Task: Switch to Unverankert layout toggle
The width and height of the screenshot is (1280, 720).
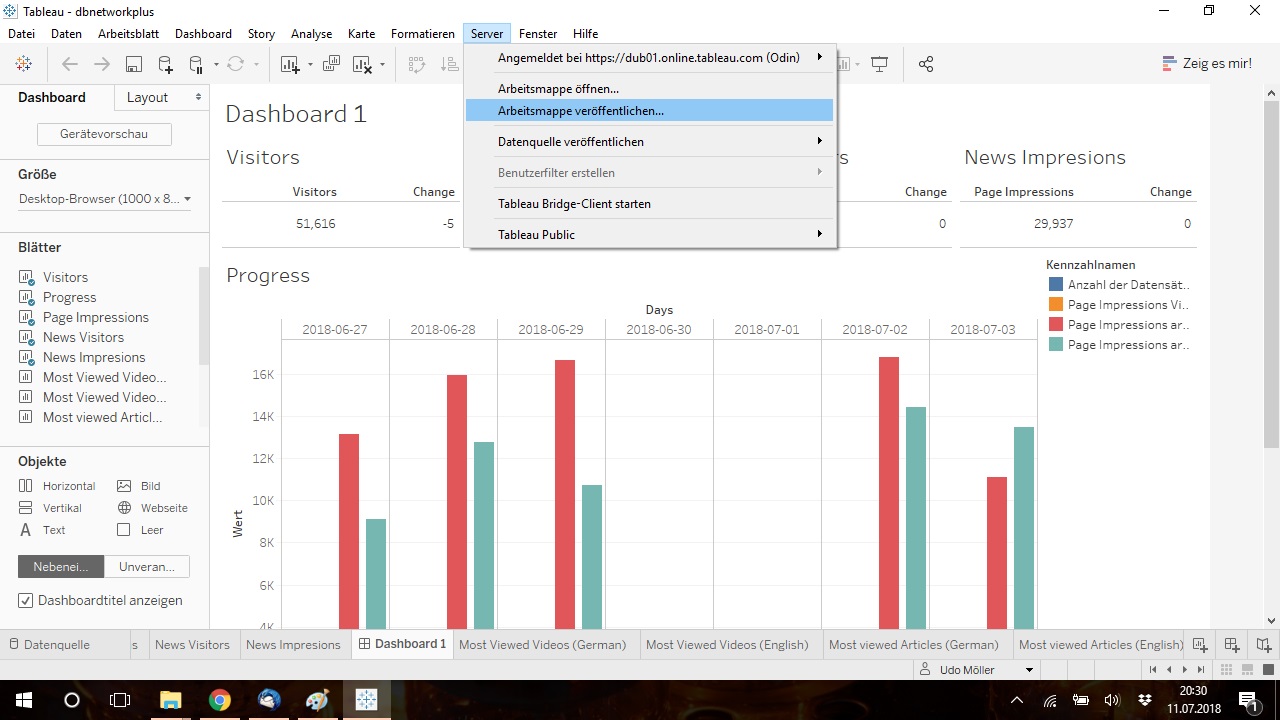Action: [x=147, y=566]
